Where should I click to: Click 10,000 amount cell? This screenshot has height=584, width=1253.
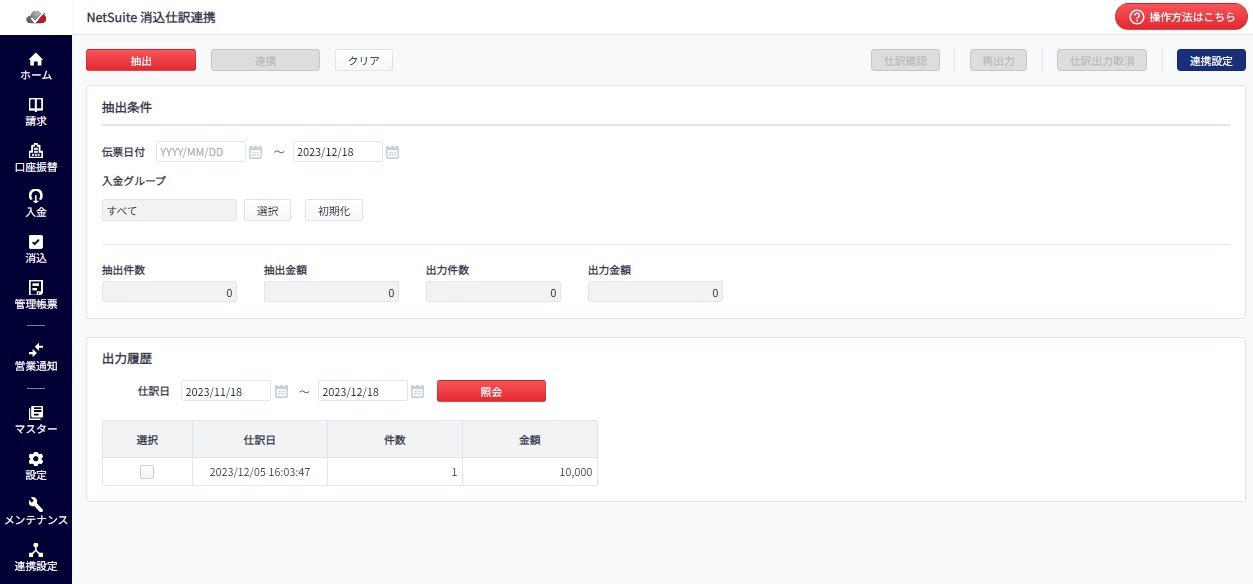[x=530, y=472]
